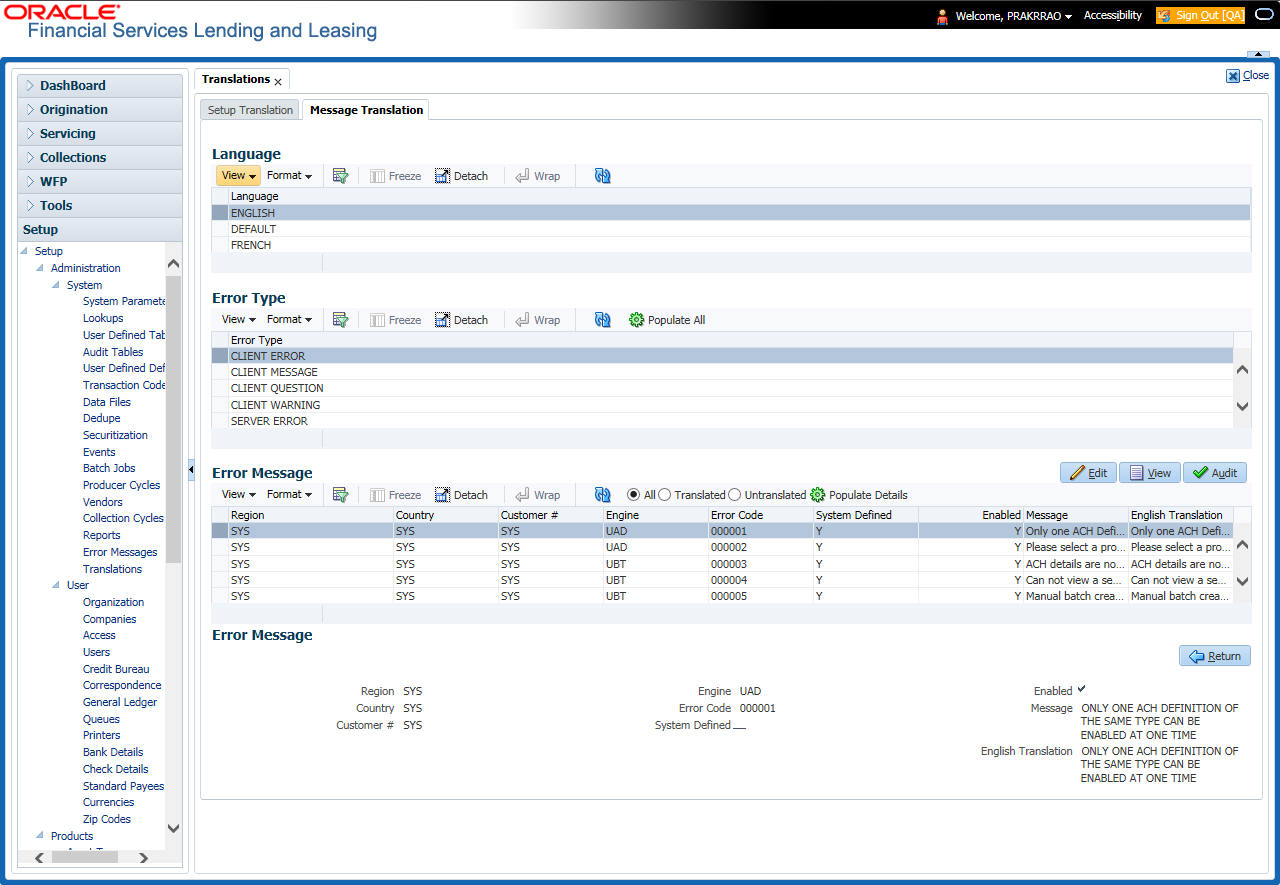Open the Format menu in Language section
1280x885 pixels.
pyautogui.click(x=289, y=176)
